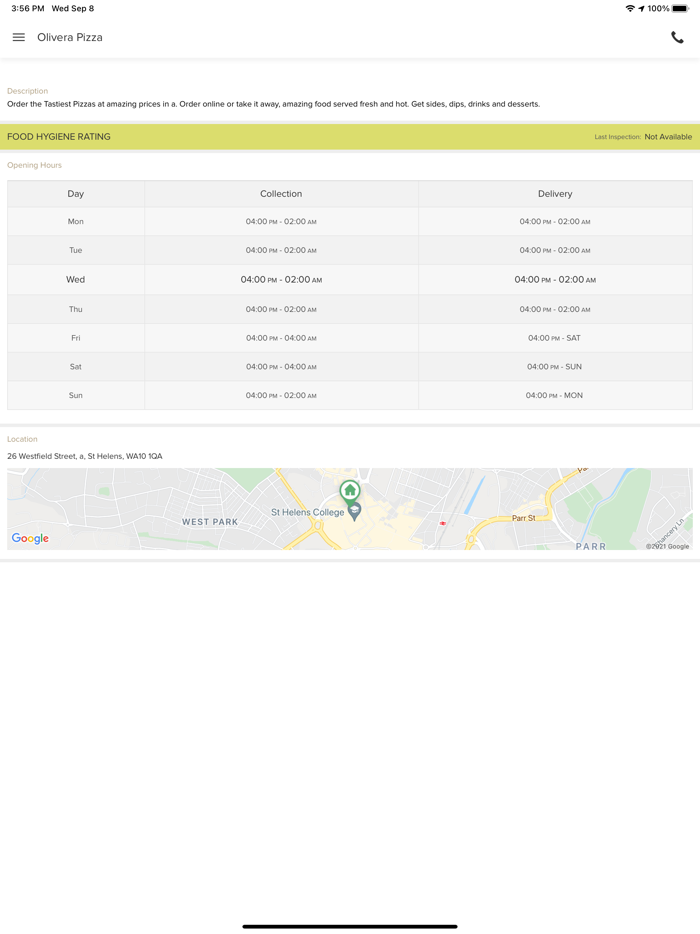Tap the Description label
Viewport: 700px width, 934px height.
[27, 91]
